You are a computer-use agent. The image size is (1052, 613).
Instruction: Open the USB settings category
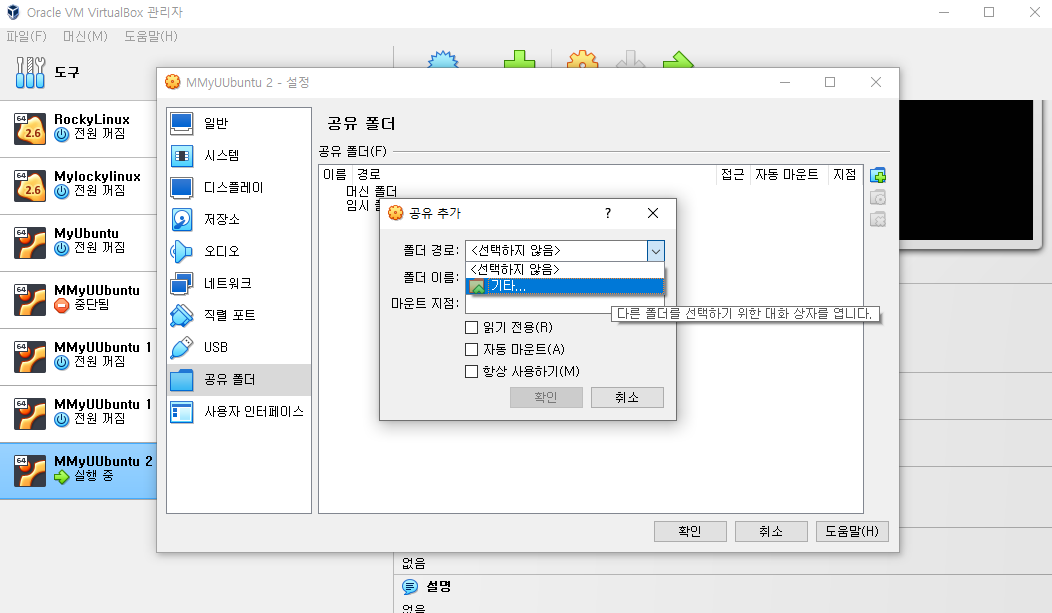point(239,347)
